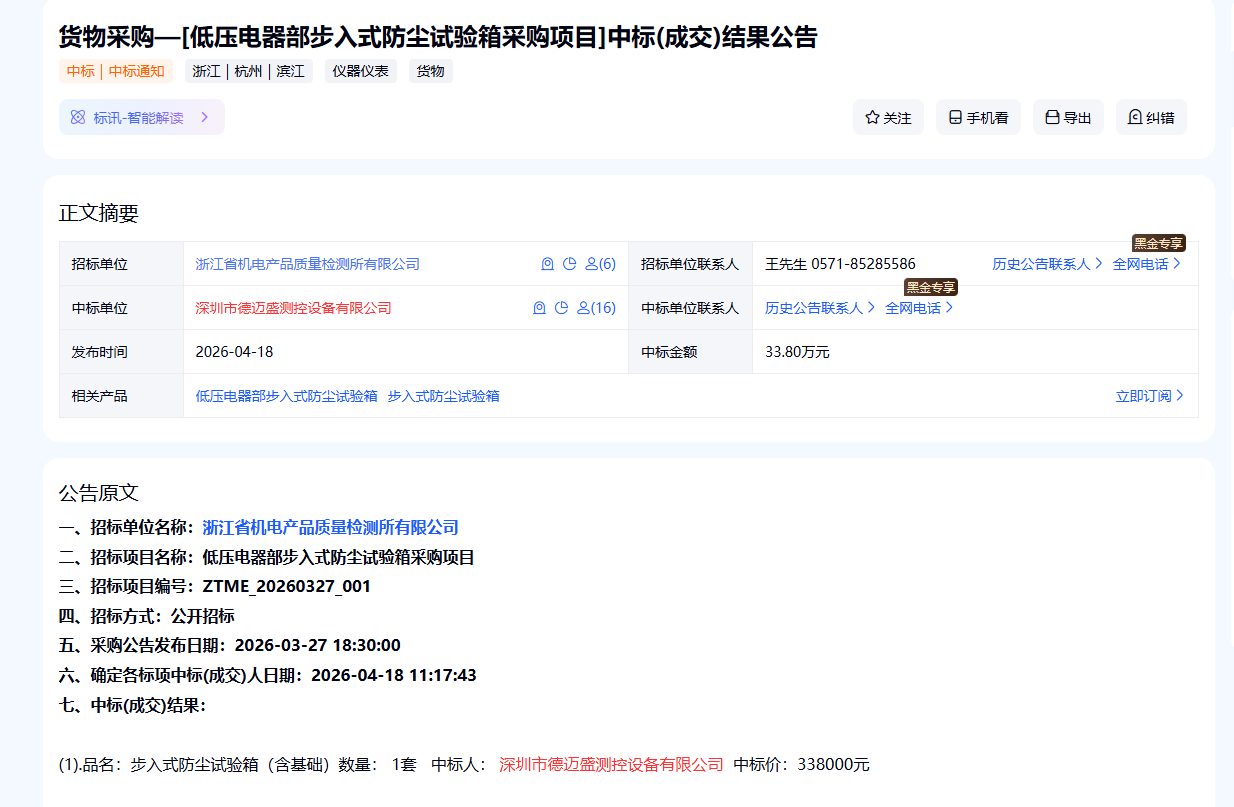Select the 货物 category tag

click(431, 71)
